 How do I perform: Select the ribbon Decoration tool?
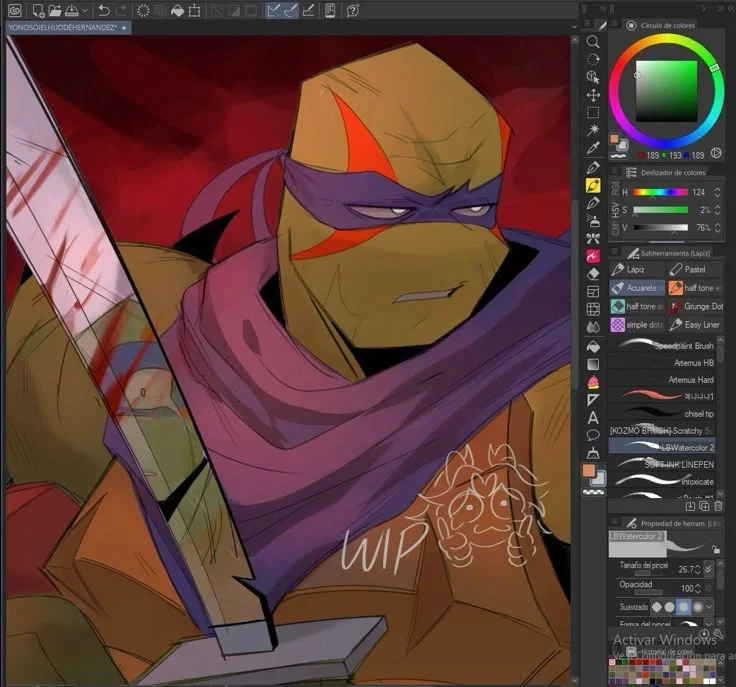click(x=593, y=238)
